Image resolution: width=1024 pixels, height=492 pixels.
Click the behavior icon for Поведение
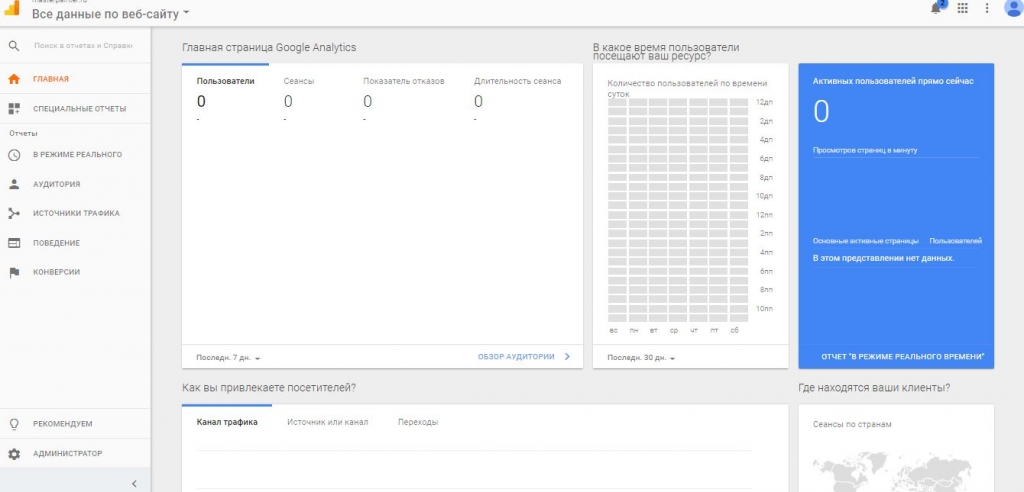click(x=14, y=243)
